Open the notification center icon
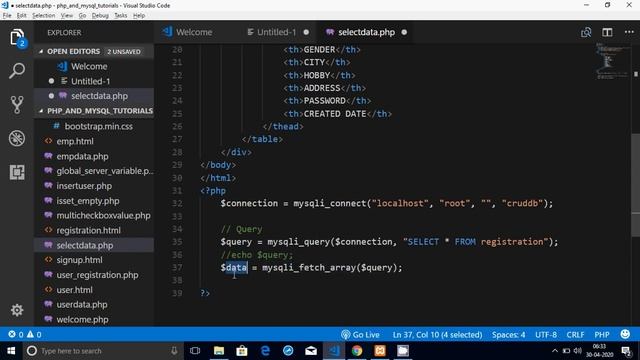This screenshot has width=640, height=360. [626, 351]
